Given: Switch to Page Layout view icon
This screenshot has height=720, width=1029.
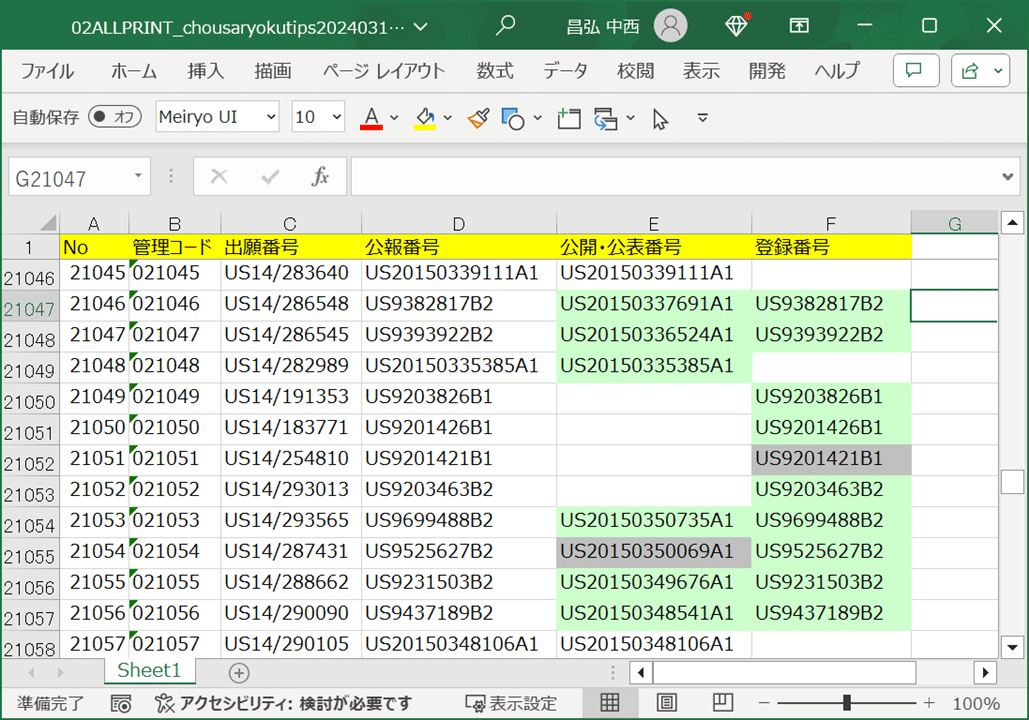Looking at the screenshot, I should coord(666,703).
